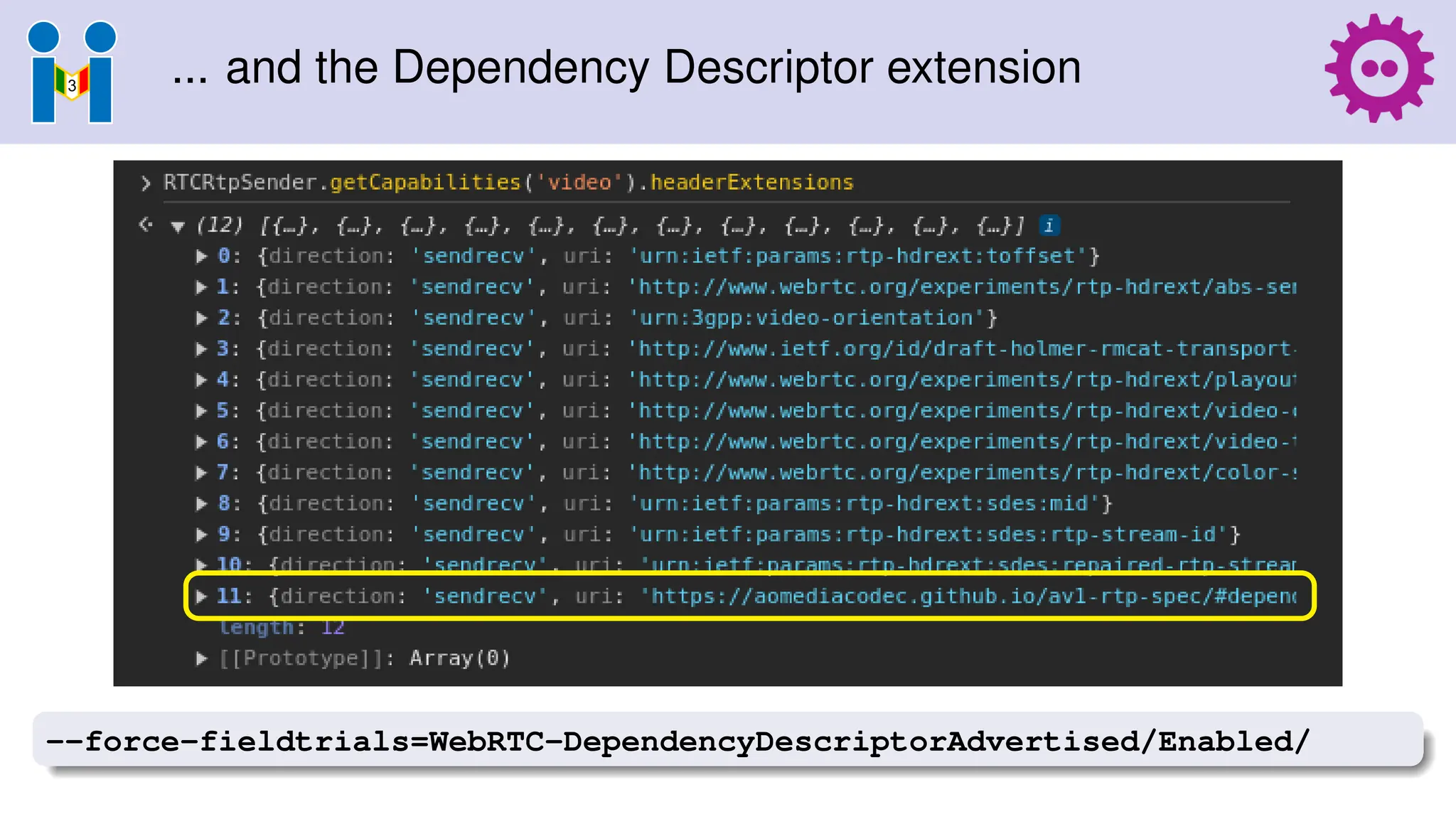The height and width of the screenshot is (819, 1456).
Task: Click 'urn:3gpp:video-orientation' string
Action: (x=808, y=318)
